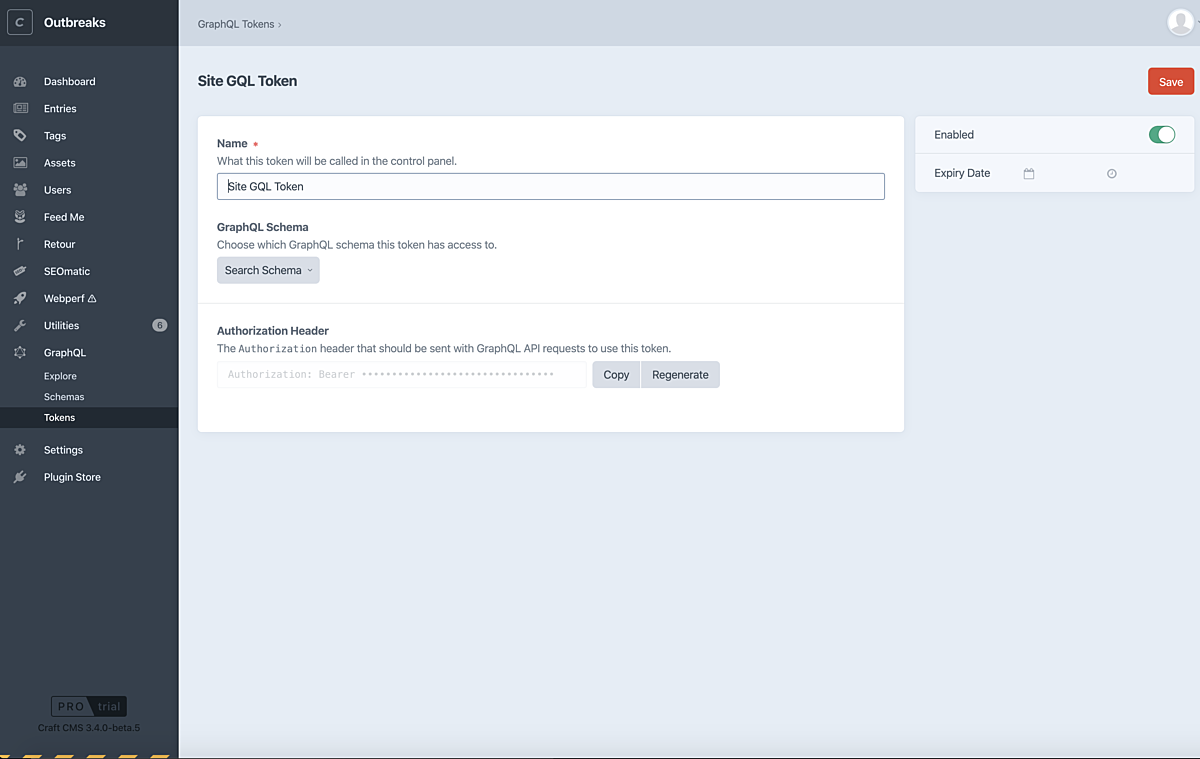Open the Feed Me plugin icon
This screenshot has width=1200, height=759.
click(x=20, y=216)
